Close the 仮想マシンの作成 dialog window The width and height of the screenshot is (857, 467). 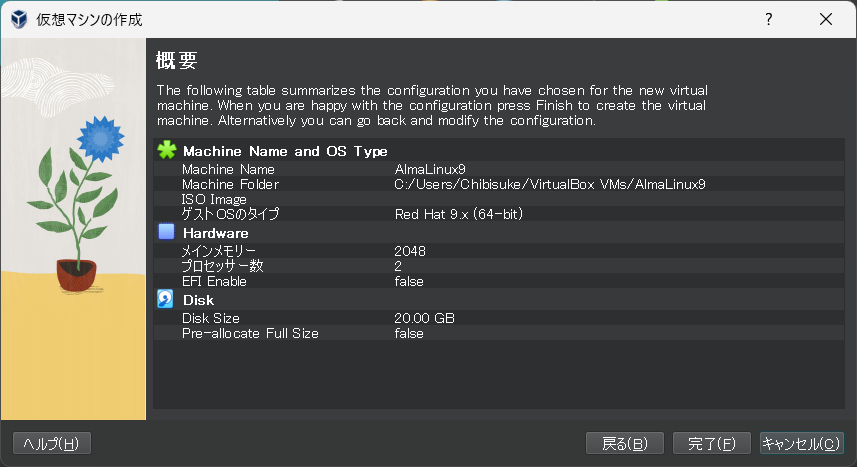pyautogui.click(x=826, y=19)
